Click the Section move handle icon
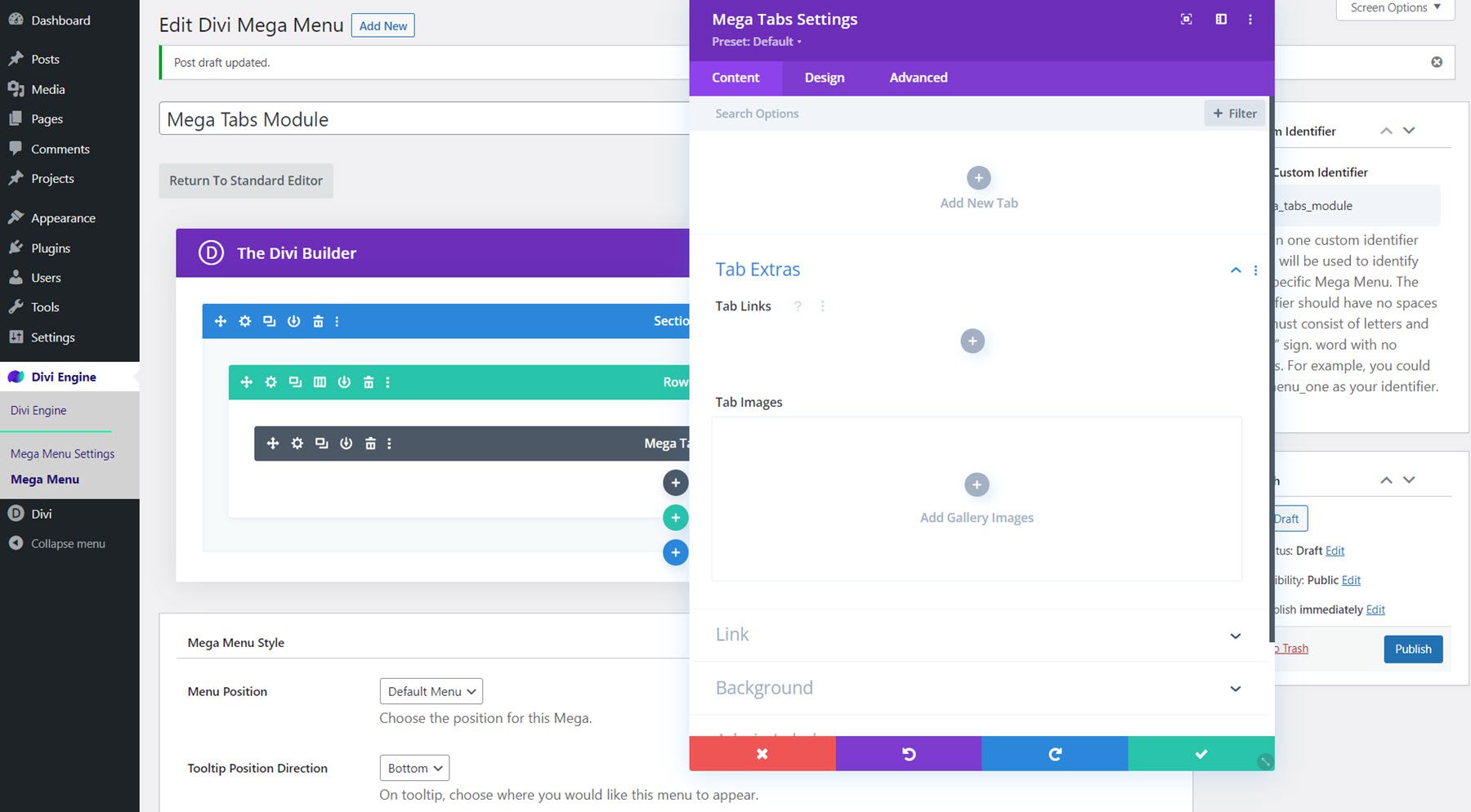 (220, 321)
